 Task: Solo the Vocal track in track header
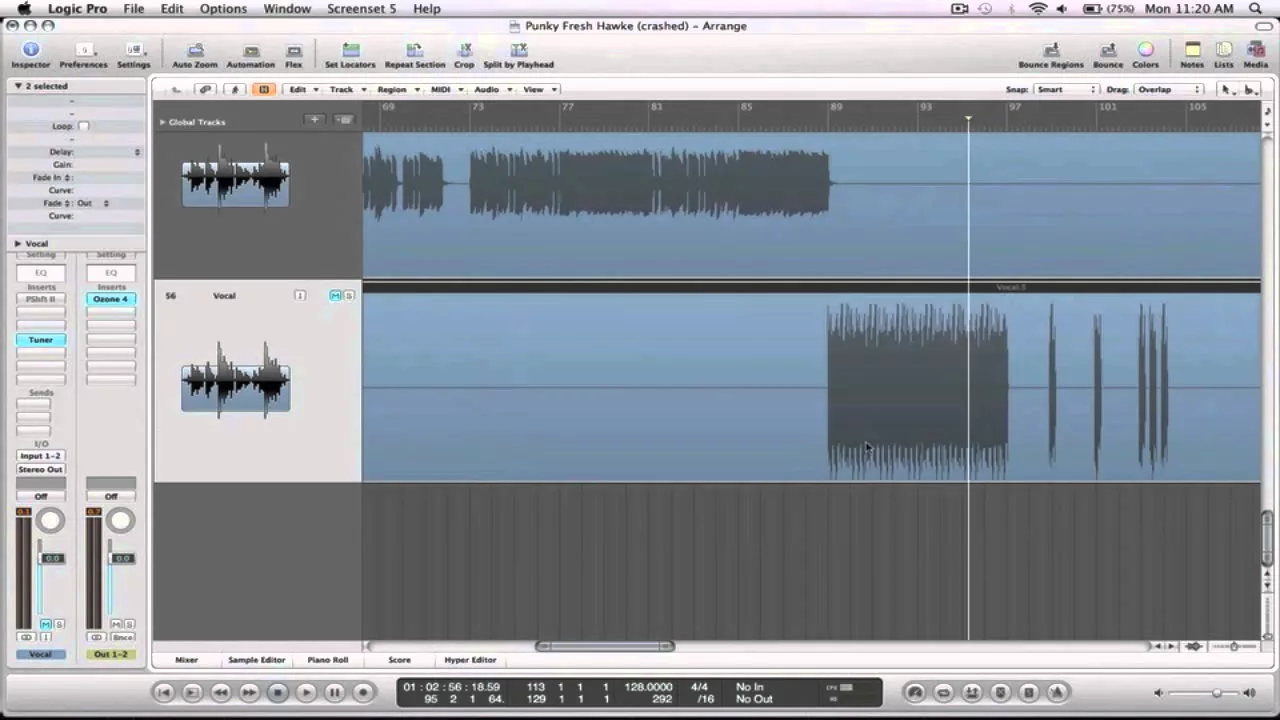point(348,295)
